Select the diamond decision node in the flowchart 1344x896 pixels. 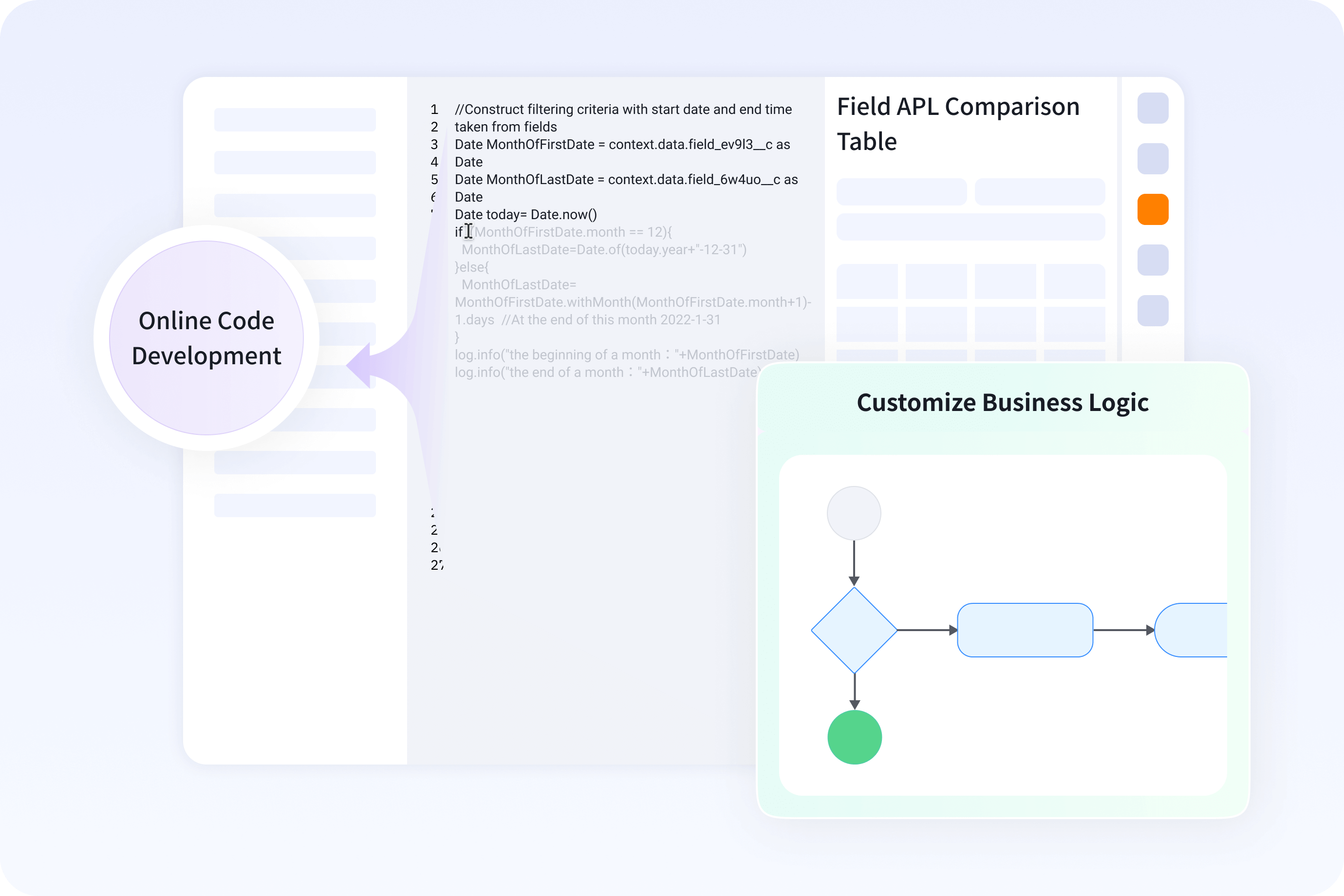[x=854, y=630]
